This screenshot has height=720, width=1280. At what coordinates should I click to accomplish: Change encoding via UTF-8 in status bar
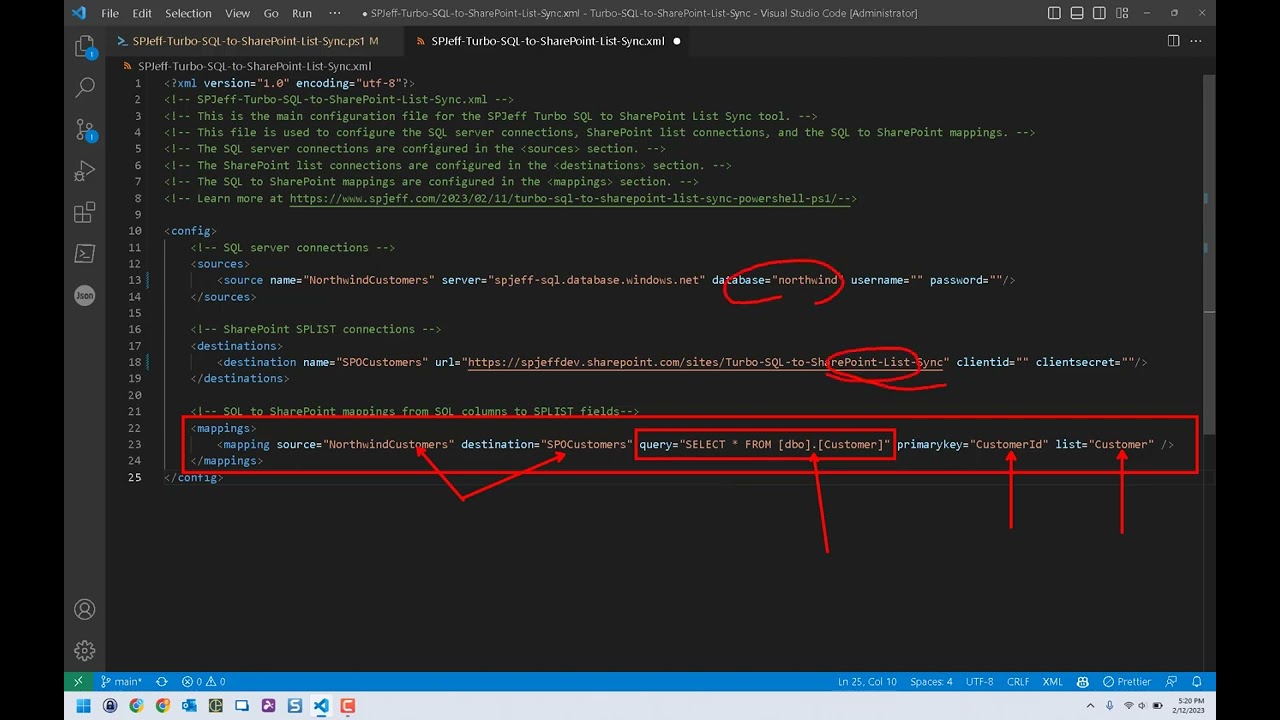point(980,682)
